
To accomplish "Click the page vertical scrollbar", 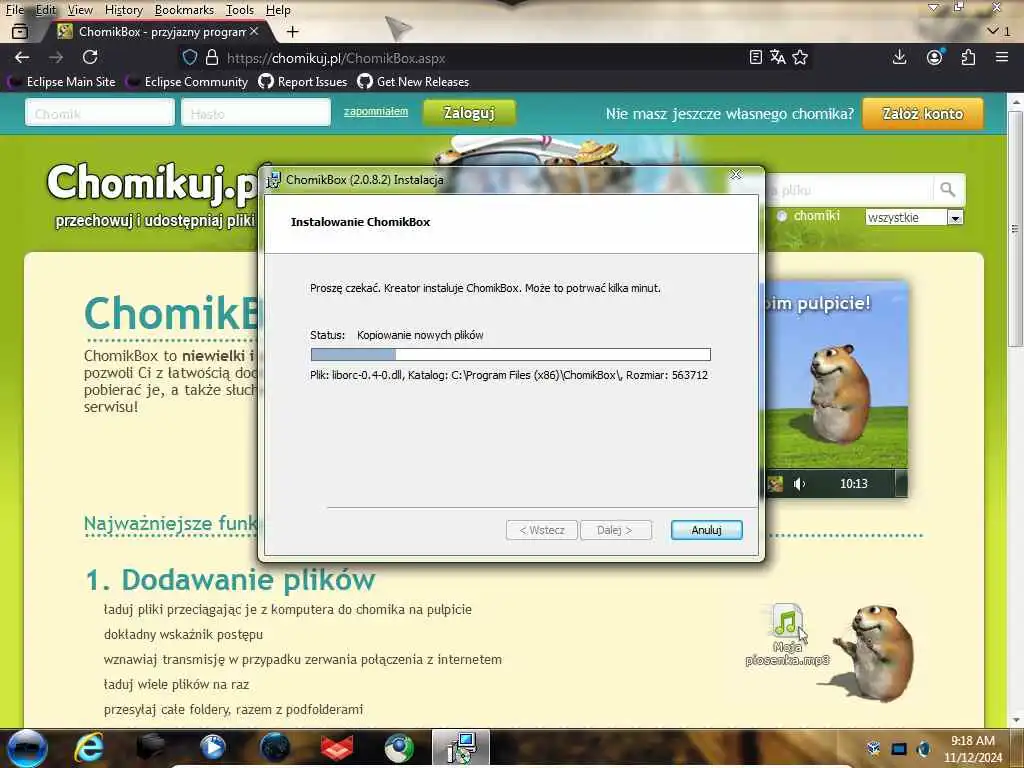I will tap(1016, 229).
